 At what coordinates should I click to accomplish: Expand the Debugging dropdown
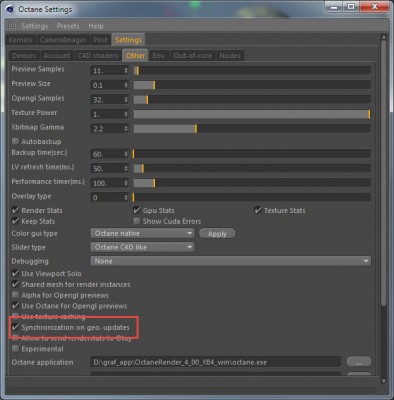[231, 261]
